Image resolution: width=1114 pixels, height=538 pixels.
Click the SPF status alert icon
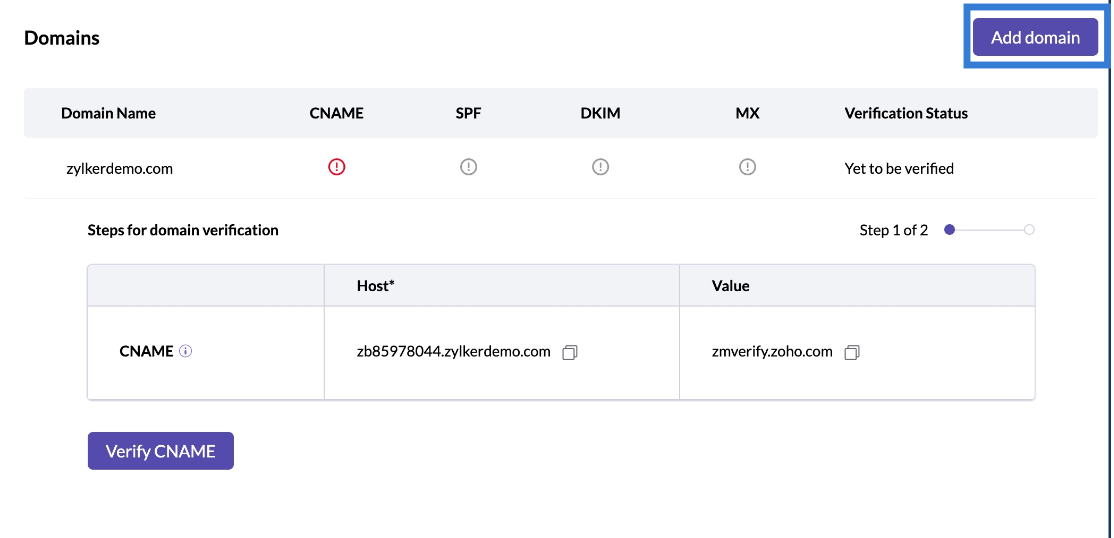click(468, 167)
